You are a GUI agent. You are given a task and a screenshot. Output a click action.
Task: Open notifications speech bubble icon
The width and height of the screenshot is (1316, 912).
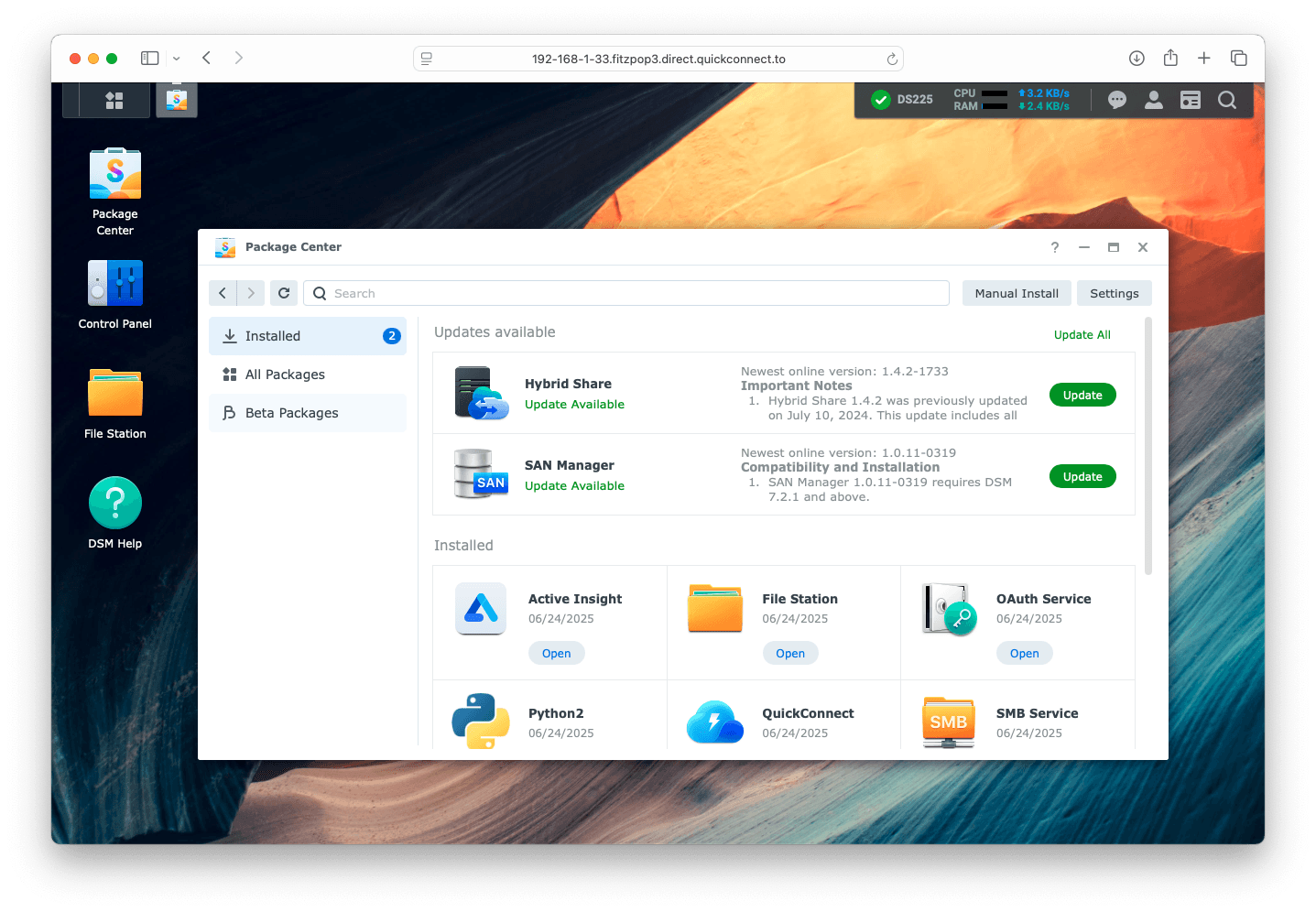pyautogui.click(x=1116, y=101)
